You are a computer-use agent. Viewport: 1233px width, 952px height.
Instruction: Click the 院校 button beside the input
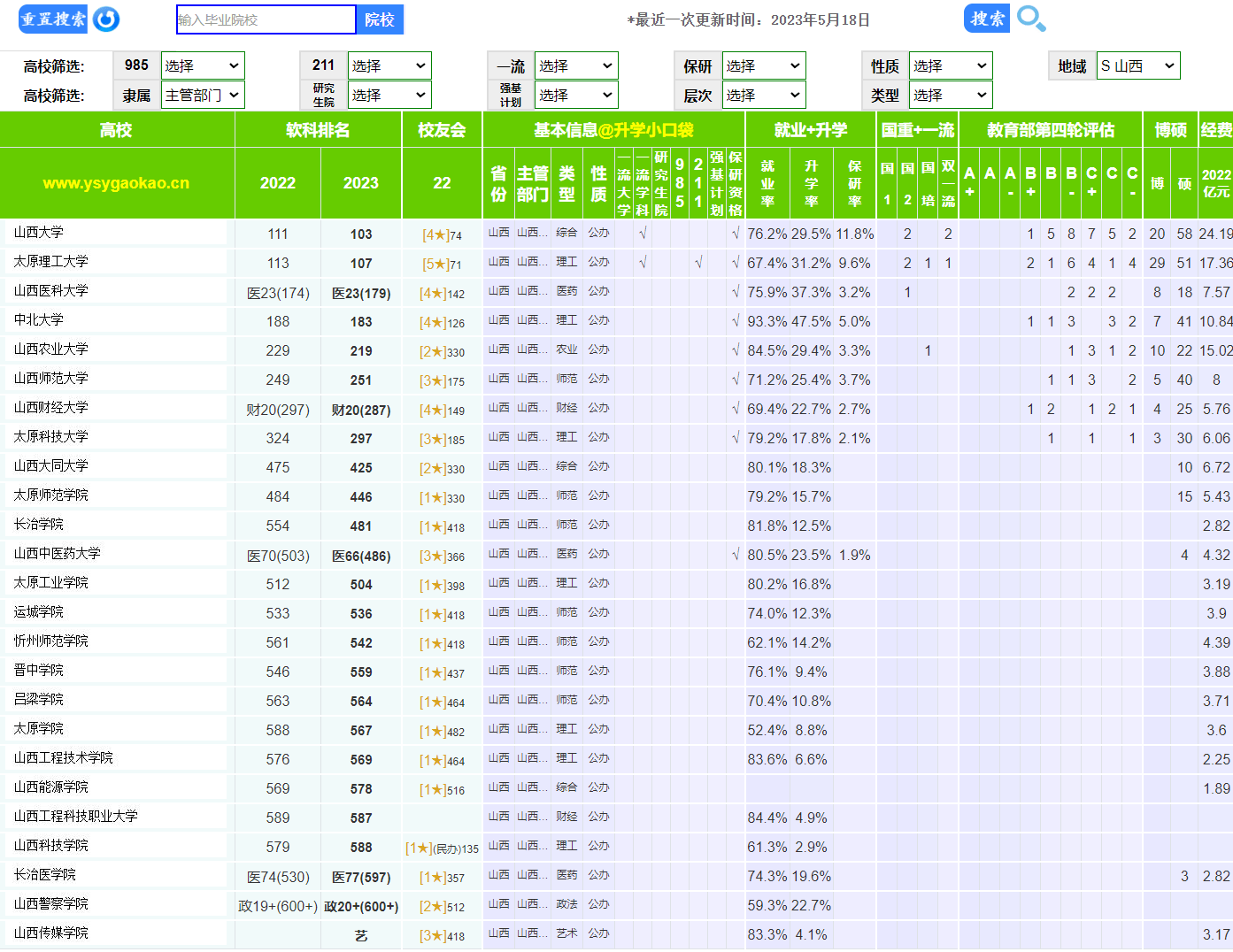(x=380, y=19)
